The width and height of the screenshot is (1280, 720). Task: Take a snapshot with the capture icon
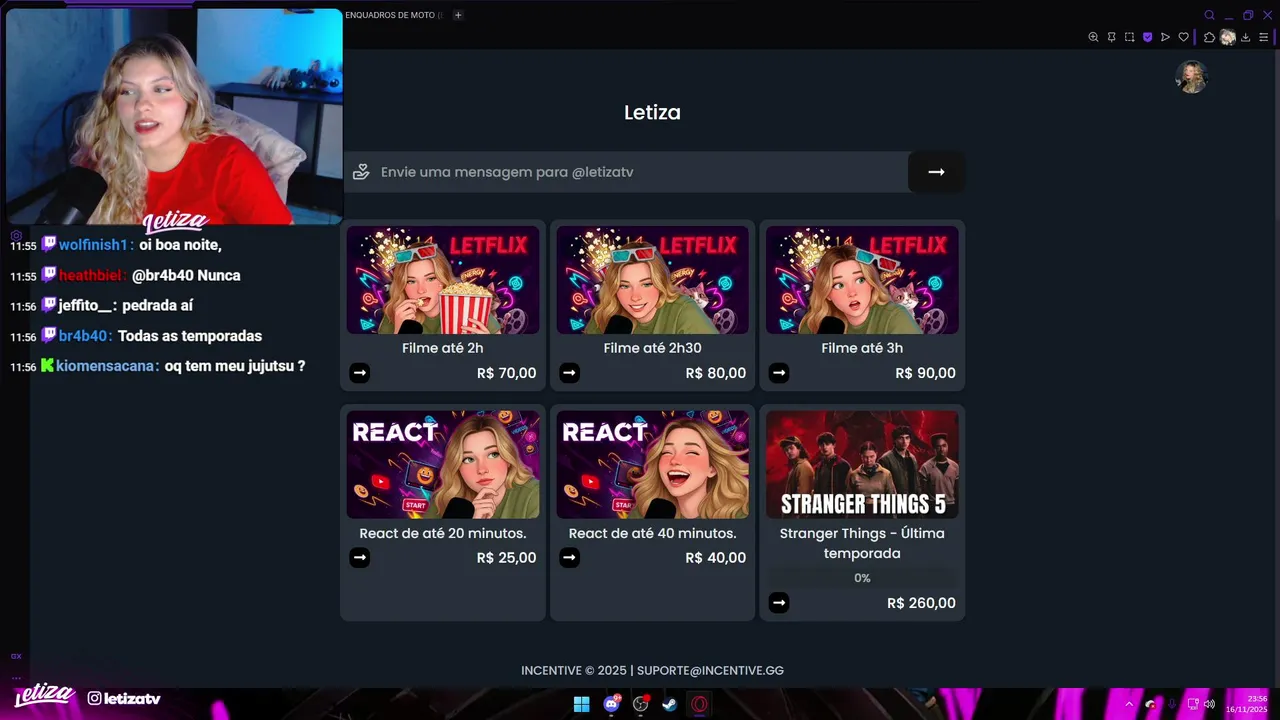click(1129, 37)
